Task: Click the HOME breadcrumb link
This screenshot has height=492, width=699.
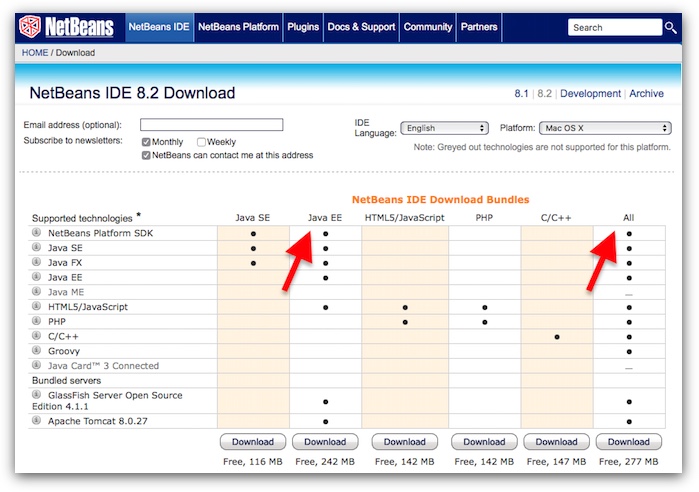Action: [x=35, y=53]
